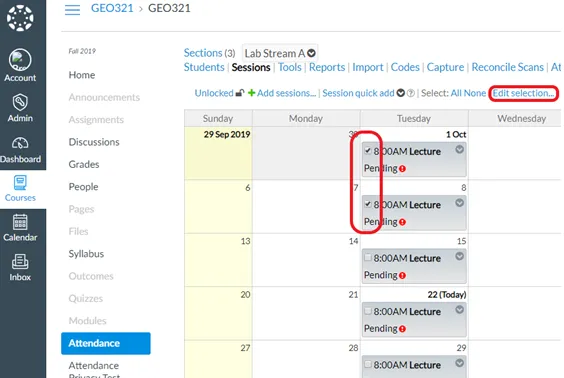Image resolution: width=564 pixels, height=378 pixels.
Task: Open Announcements in course navigation
Action: [104, 97]
